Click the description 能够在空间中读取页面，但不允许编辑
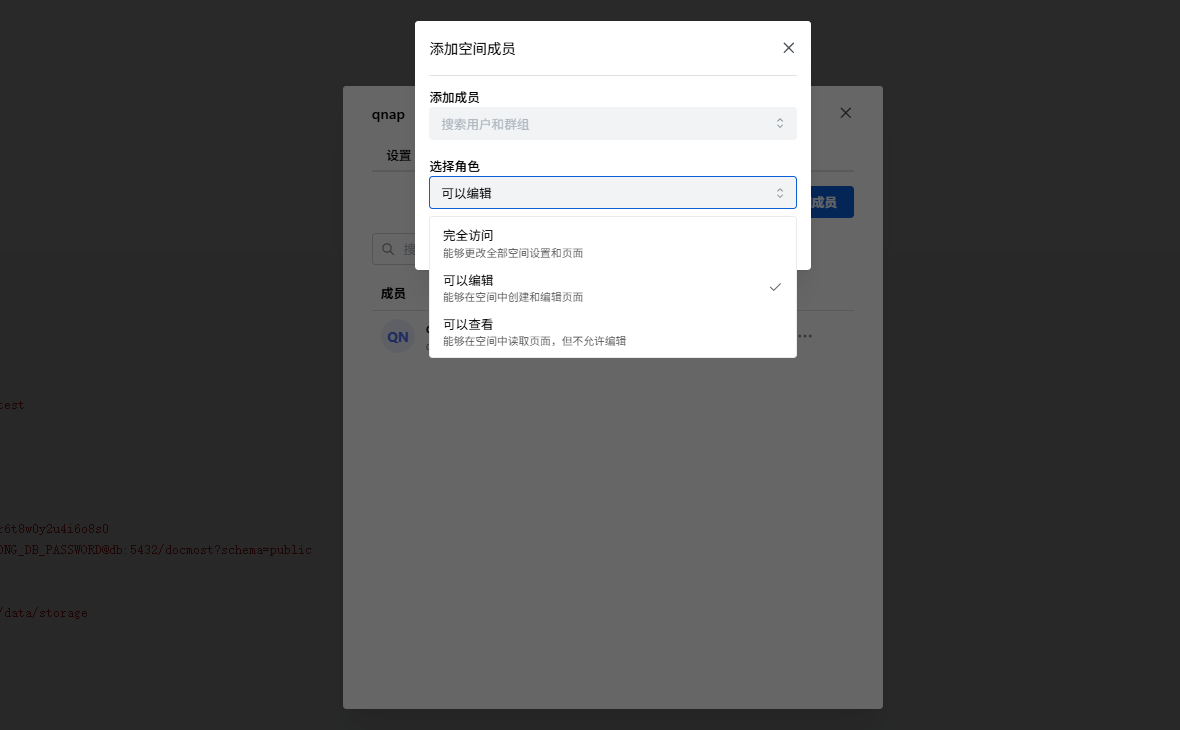 tap(534, 342)
